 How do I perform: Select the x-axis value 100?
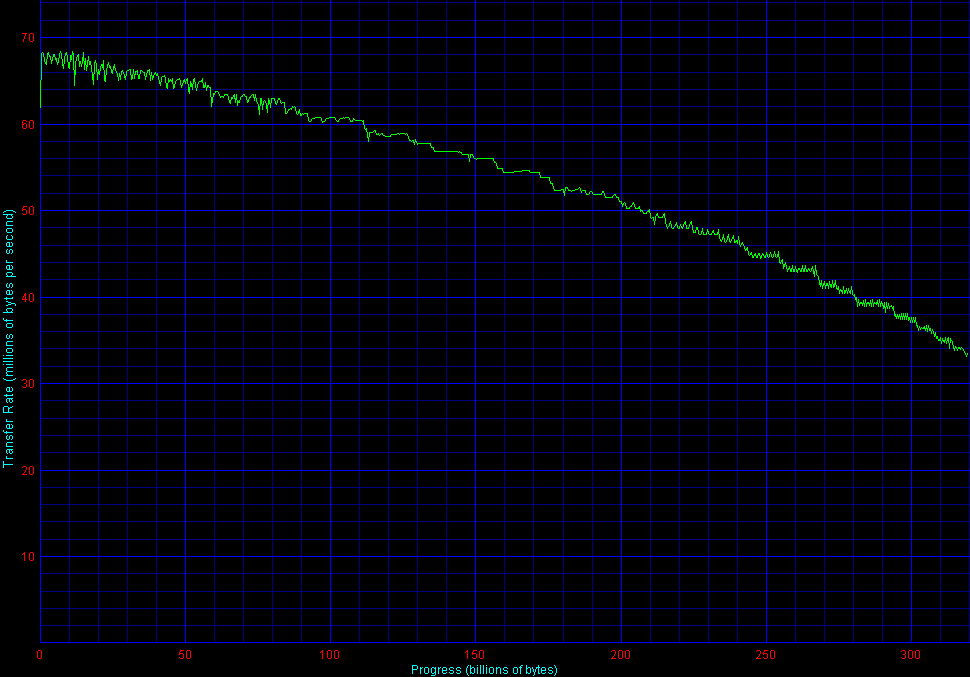(x=330, y=655)
